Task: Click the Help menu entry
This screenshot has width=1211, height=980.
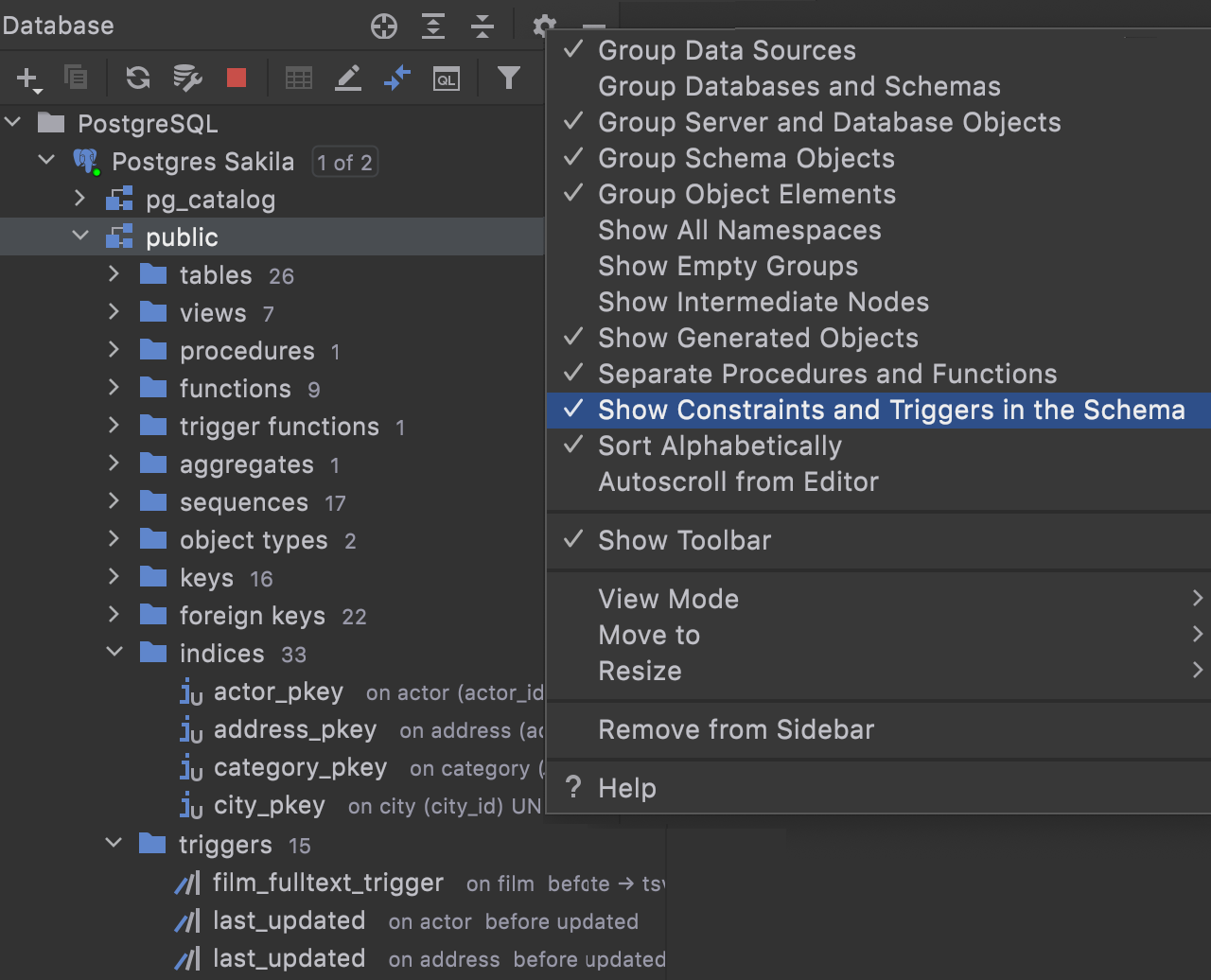Action: pos(626,788)
